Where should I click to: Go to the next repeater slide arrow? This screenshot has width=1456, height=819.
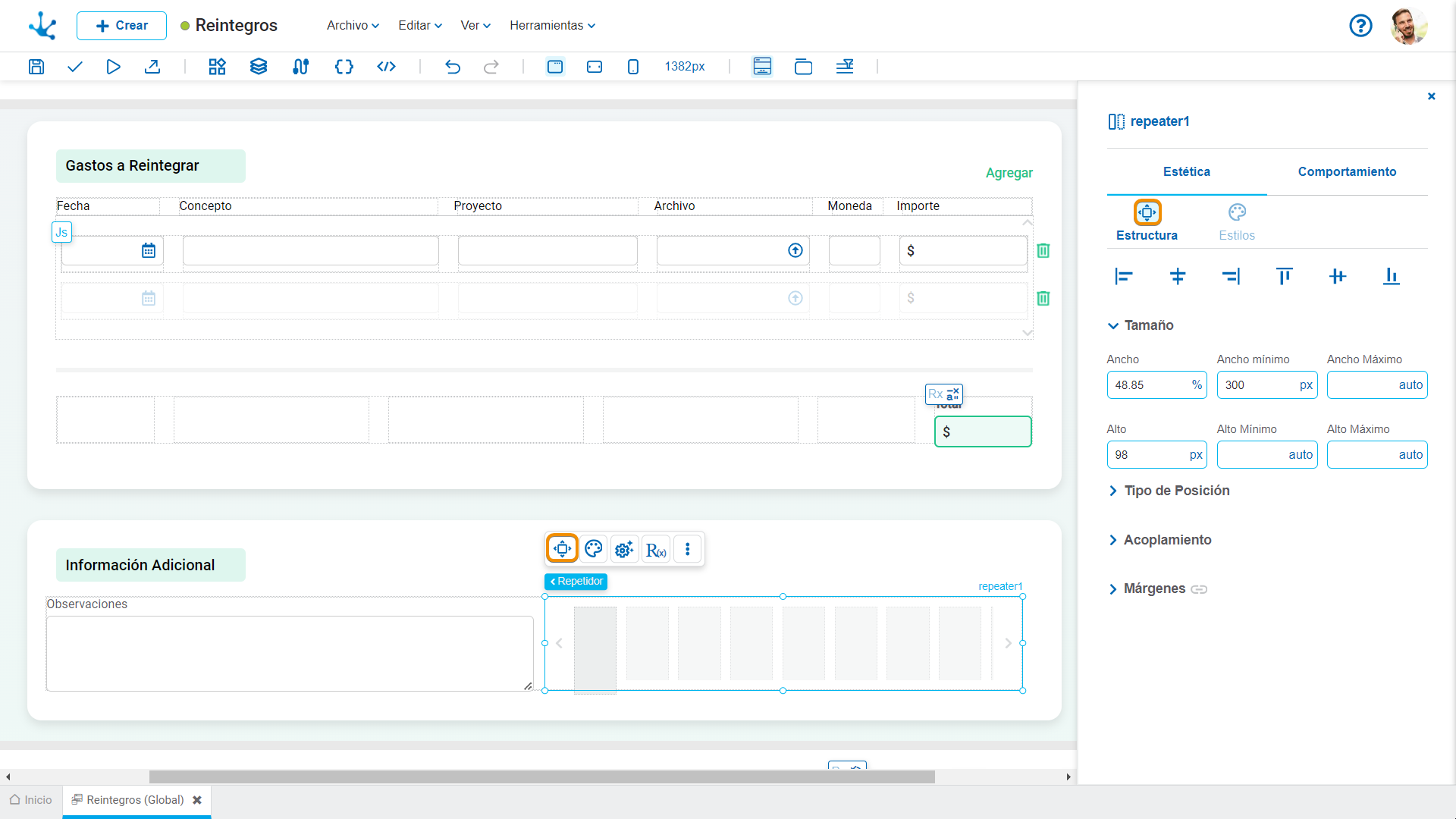coord(1008,643)
